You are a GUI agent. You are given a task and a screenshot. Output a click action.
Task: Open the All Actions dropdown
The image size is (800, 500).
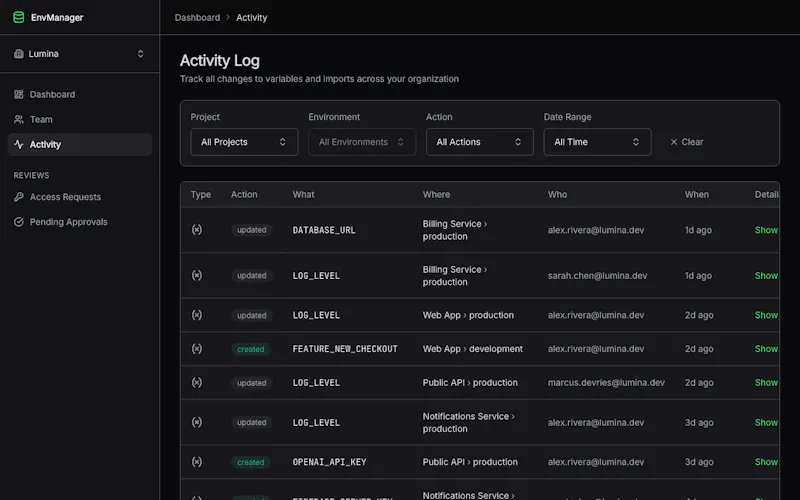coord(480,142)
